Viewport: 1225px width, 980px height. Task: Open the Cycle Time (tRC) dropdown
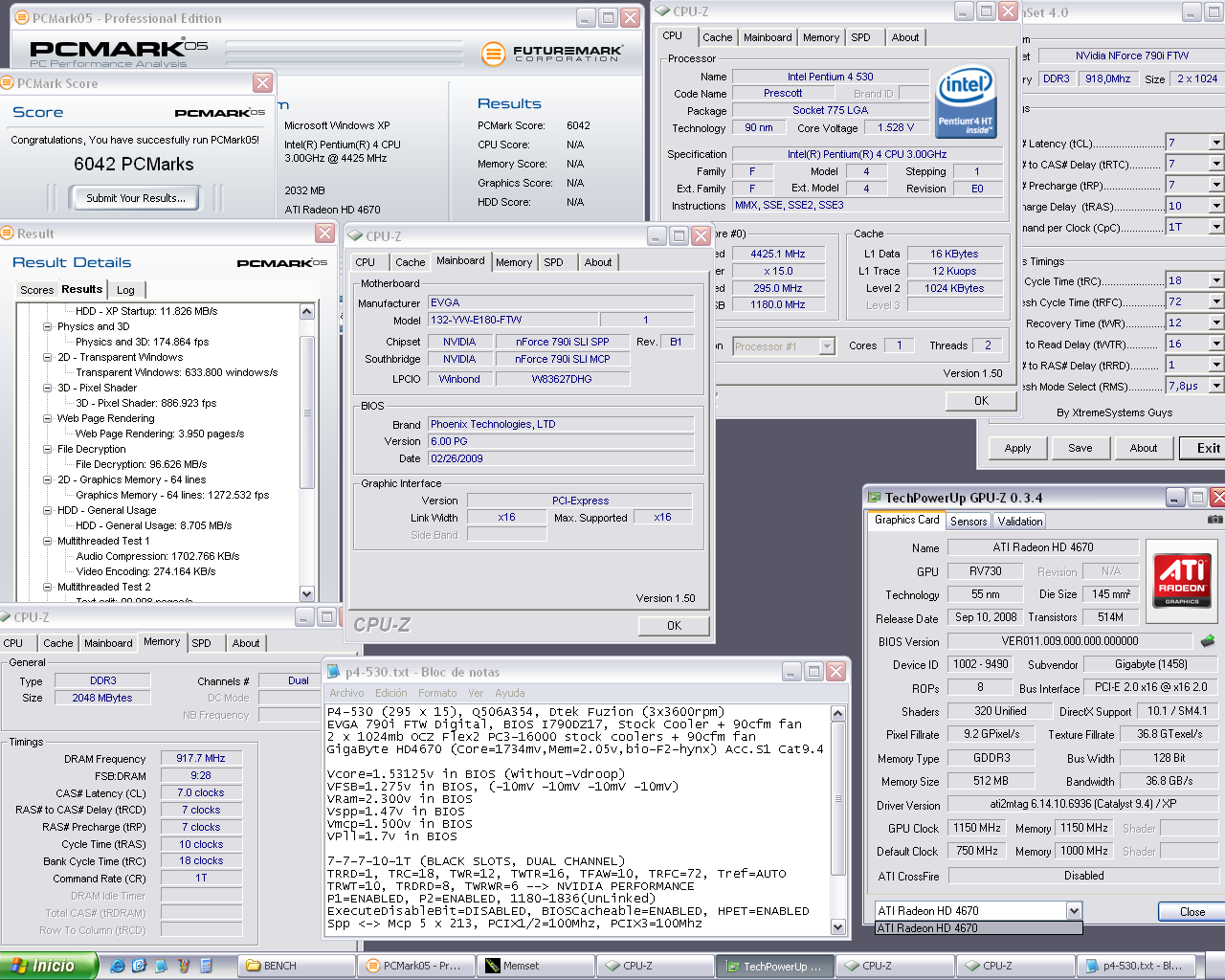[1216, 280]
